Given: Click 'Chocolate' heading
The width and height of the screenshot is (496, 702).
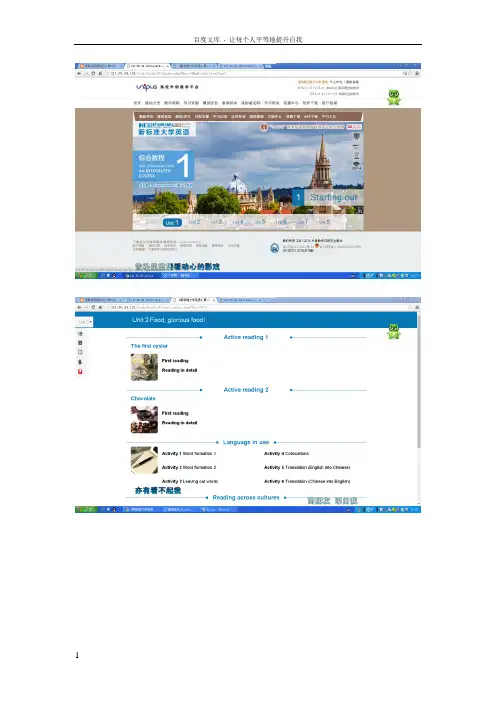Looking at the screenshot, I should pyautogui.click(x=143, y=398).
